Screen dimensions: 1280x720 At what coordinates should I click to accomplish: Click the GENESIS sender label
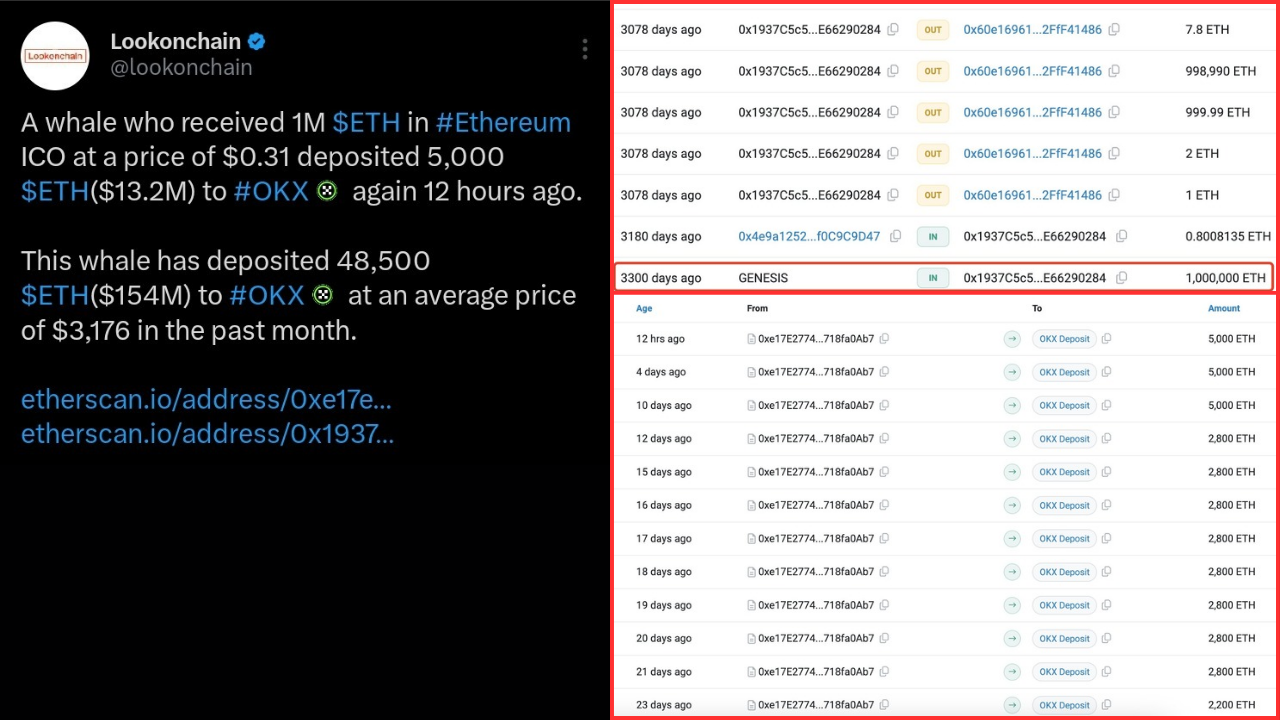coord(763,278)
